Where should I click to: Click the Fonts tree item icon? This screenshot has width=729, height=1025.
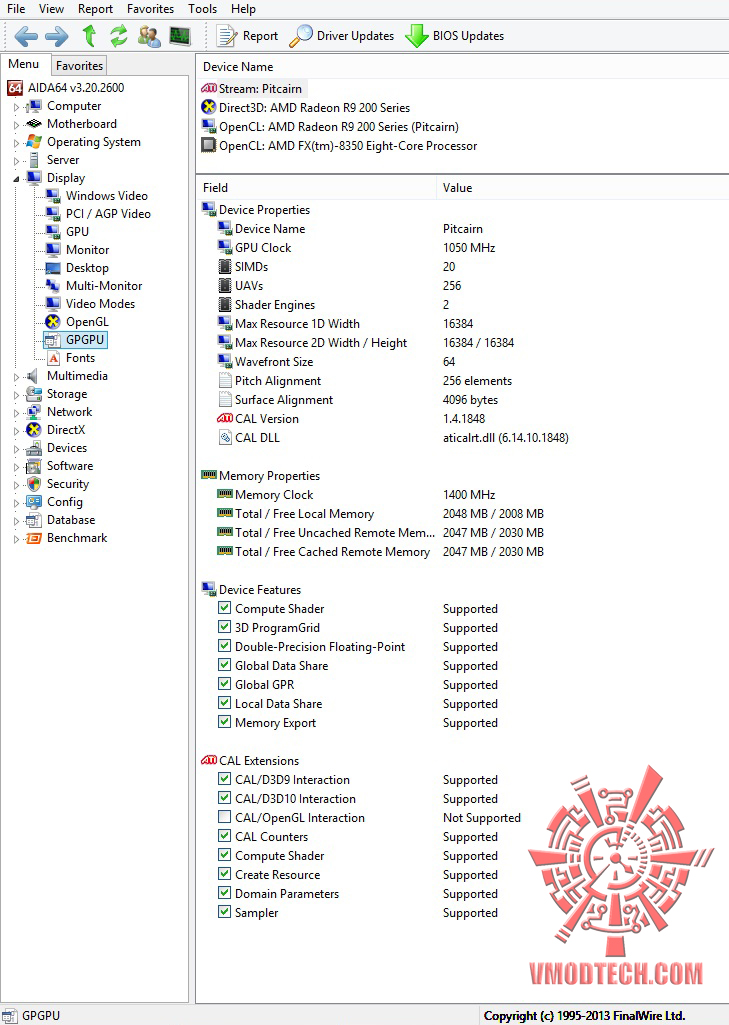54,358
